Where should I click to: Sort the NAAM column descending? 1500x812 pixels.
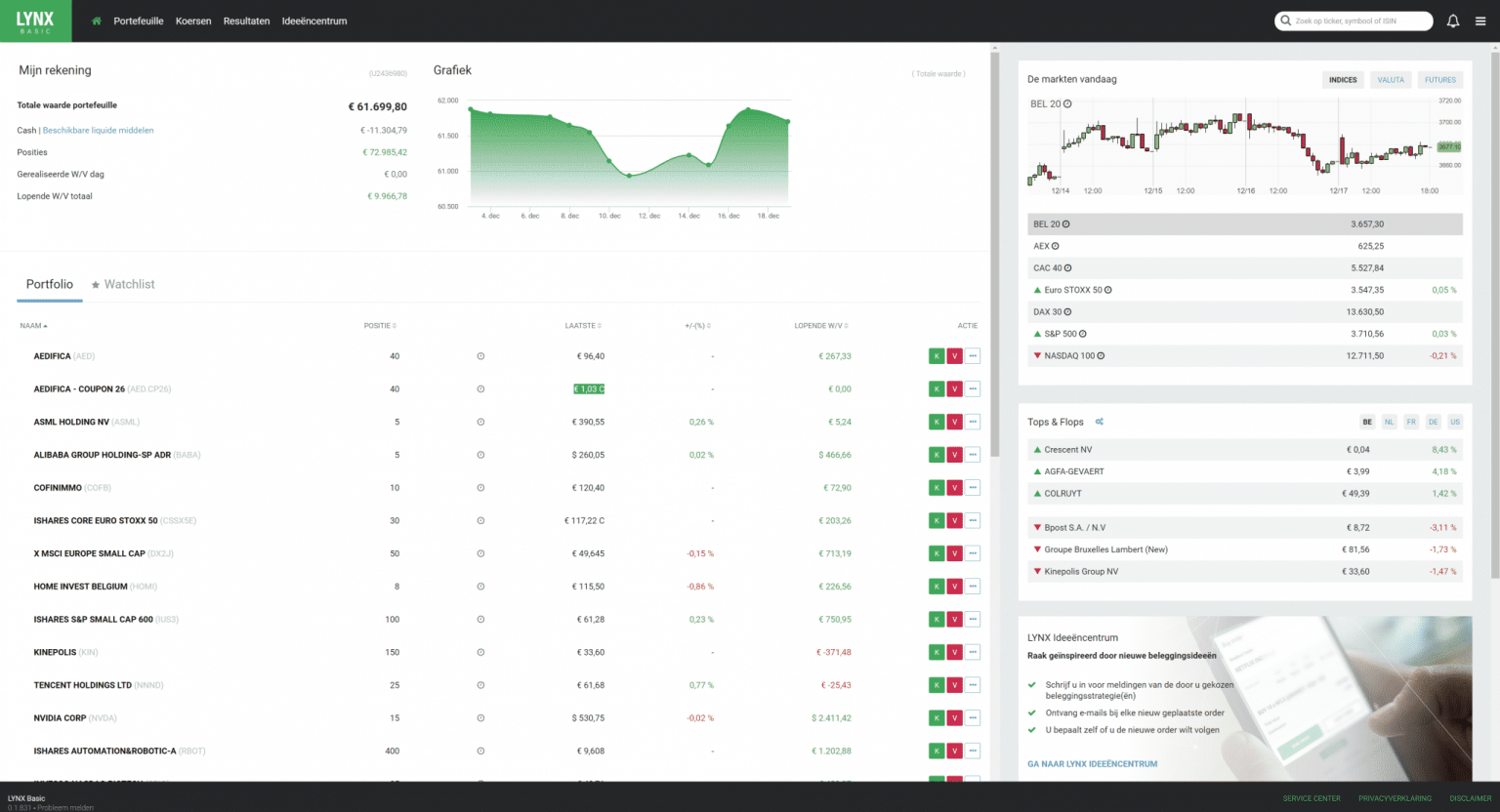tap(32, 326)
